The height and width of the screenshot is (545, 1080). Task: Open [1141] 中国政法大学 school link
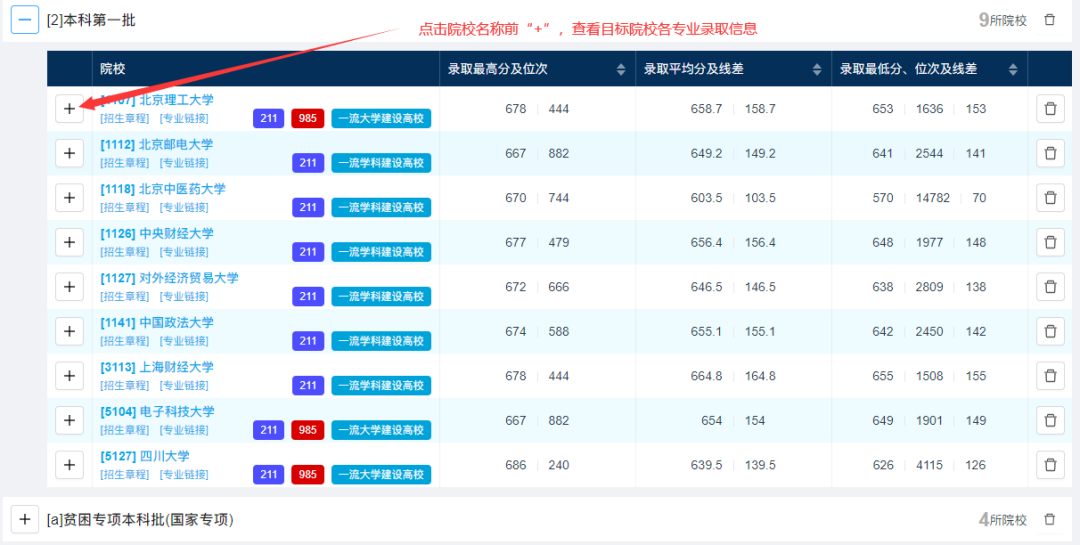pos(157,322)
